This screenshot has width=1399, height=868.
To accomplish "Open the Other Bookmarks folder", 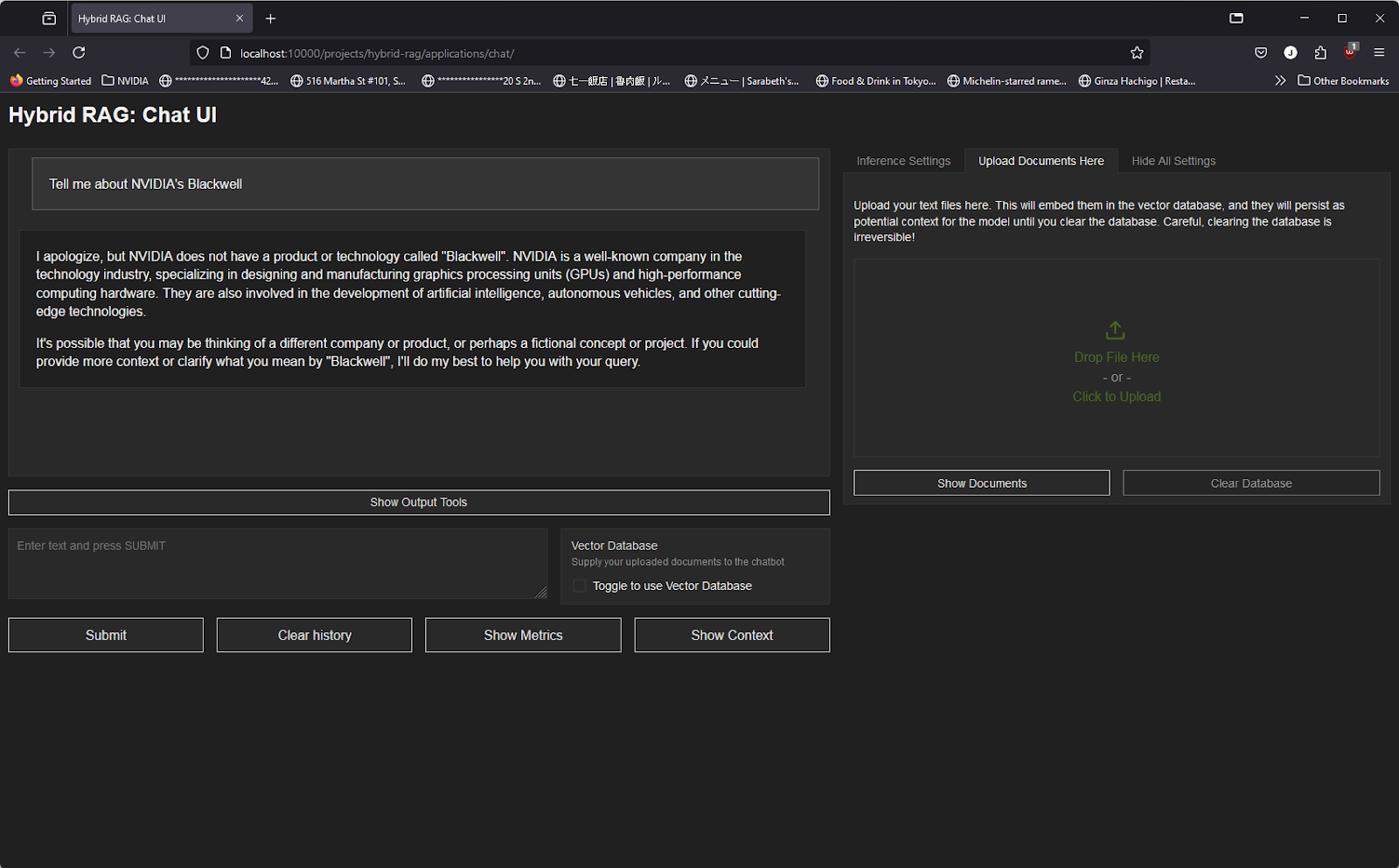I will (x=1343, y=80).
